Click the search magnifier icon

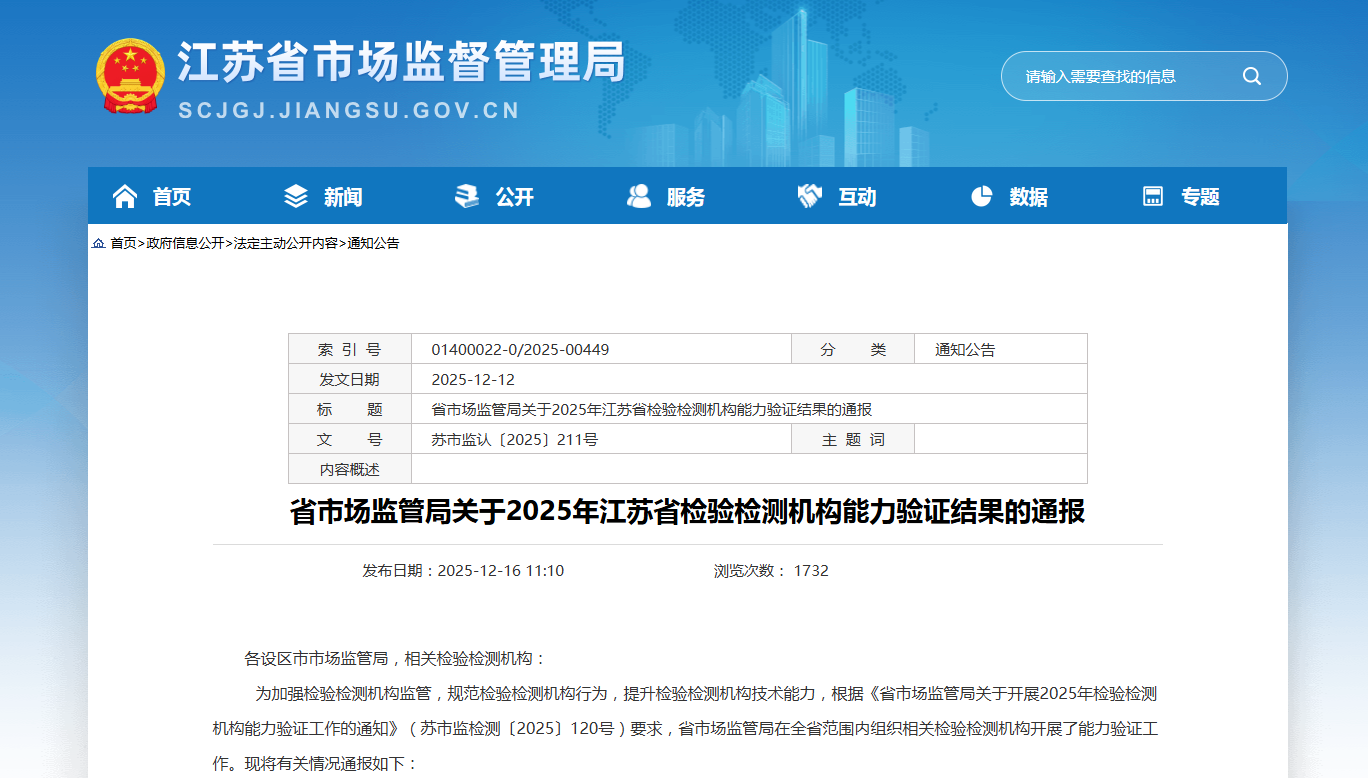(x=1251, y=76)
